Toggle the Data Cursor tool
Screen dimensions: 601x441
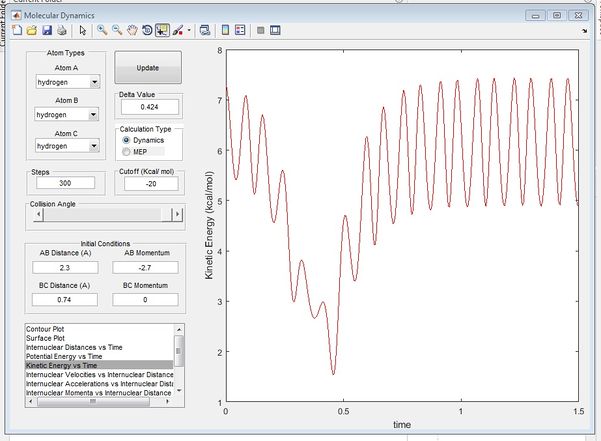point(163,30)
